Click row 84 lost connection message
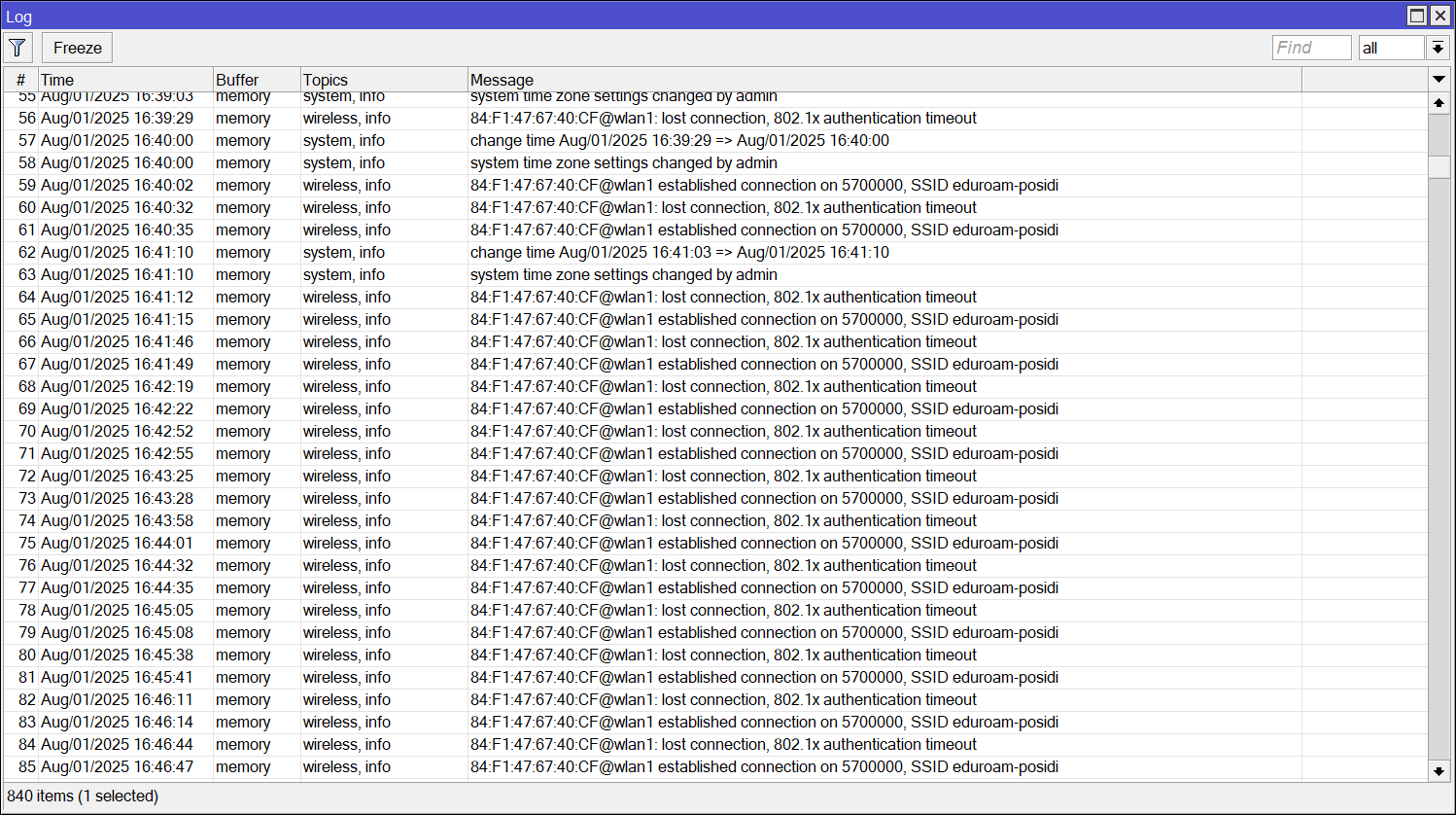The image size is (1456, 815). 723,744
